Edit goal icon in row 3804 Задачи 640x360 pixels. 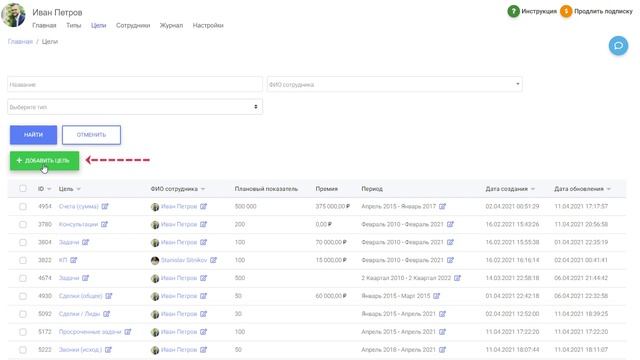[85, 242]
